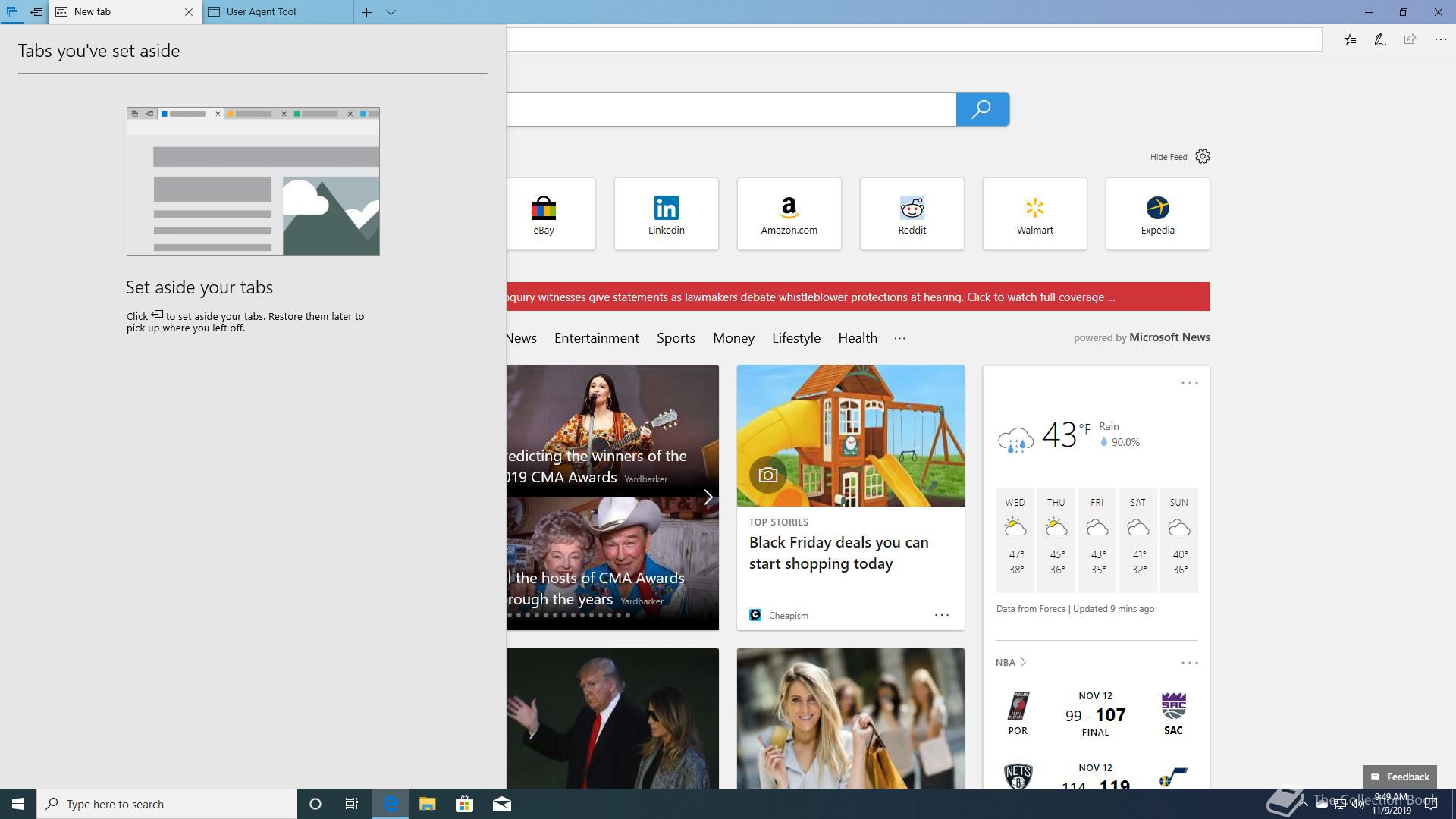Image resolution: width=1456 pixels, height=819 pixels.
Task: Open the Amazon.com top site tile
Action: [x=789, y=214]
